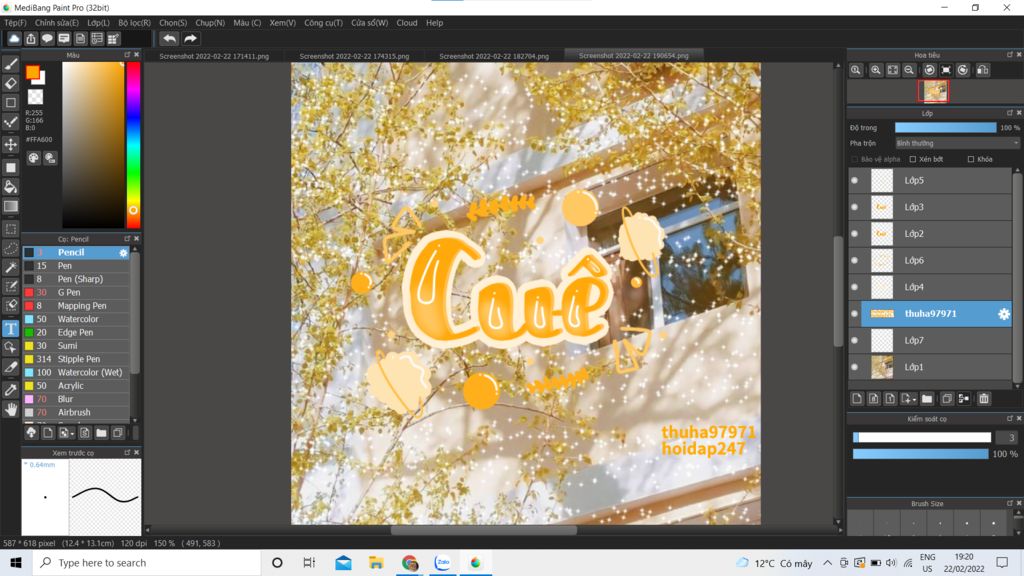Open the Pha trộn blend mode dropdown

point(957,143)
